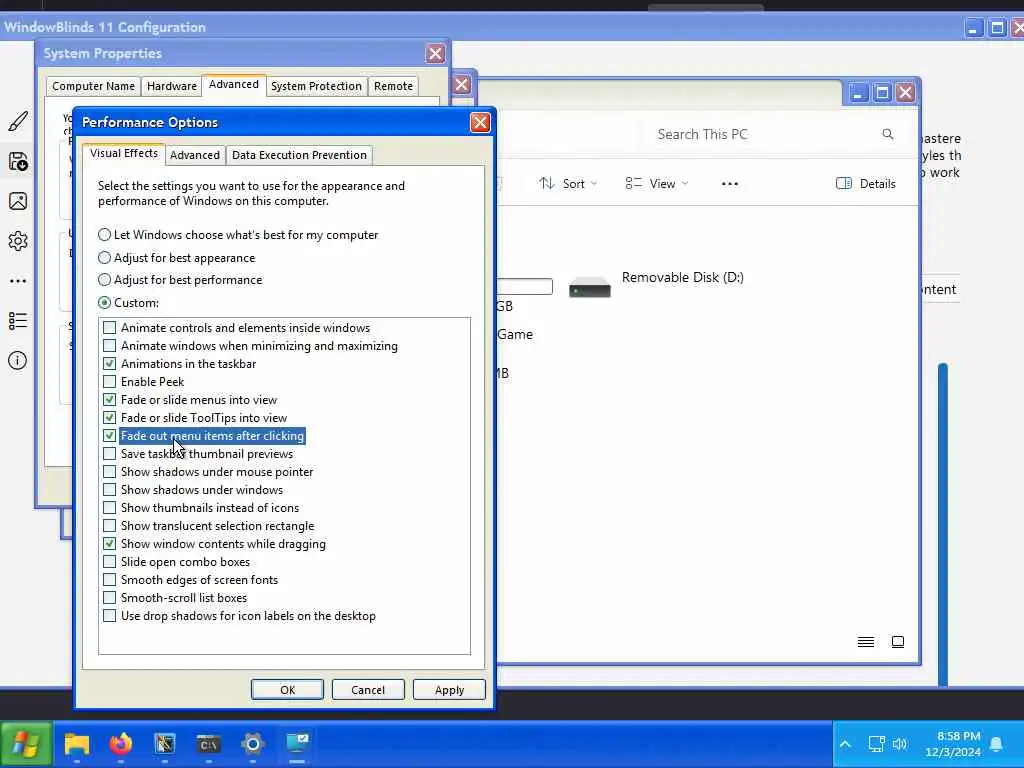Open Hardware tab in System Properties
This screenshot has width=1024, height=768.
click(x=172, y=86)
